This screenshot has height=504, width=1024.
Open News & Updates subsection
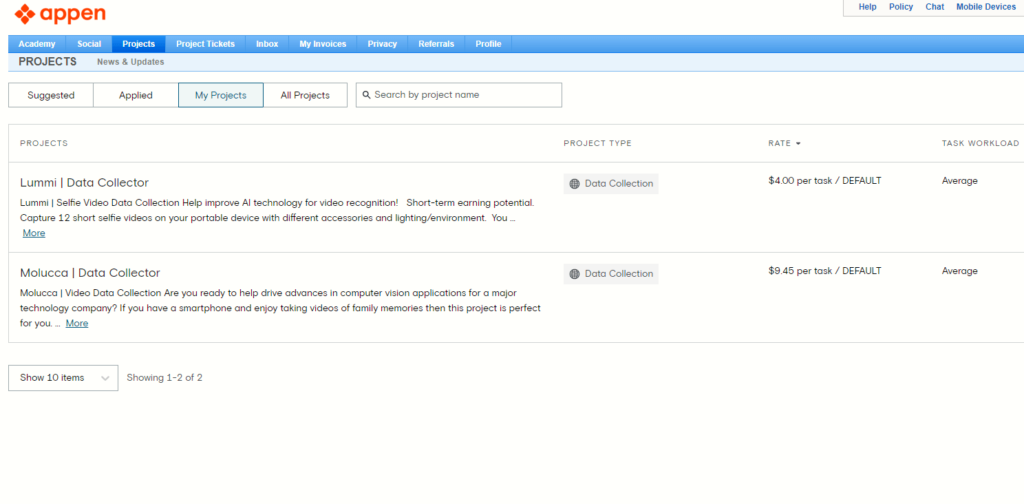pyautogui.click(x=131, y=62)
